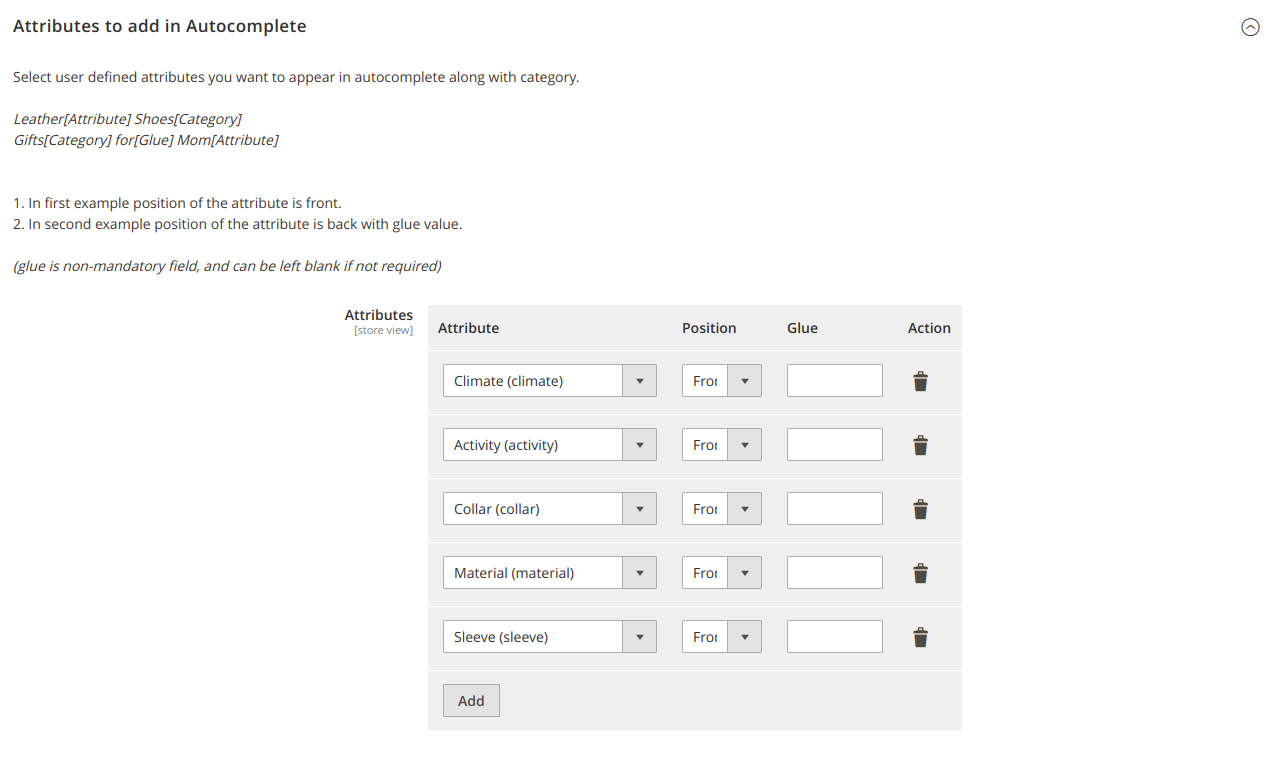Delete the Sleeve (sleeve) attribute row
1275x768 pixels.
(x=919, y=636)
